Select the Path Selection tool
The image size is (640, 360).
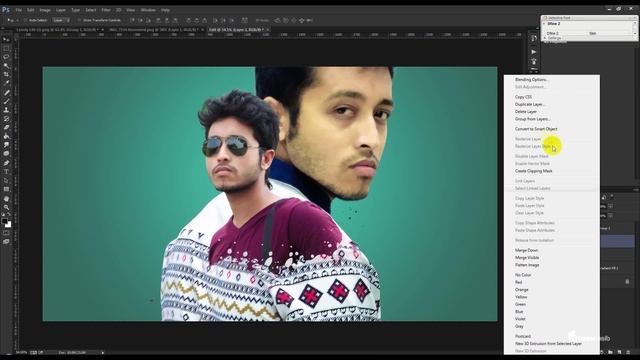pos(6,180)
